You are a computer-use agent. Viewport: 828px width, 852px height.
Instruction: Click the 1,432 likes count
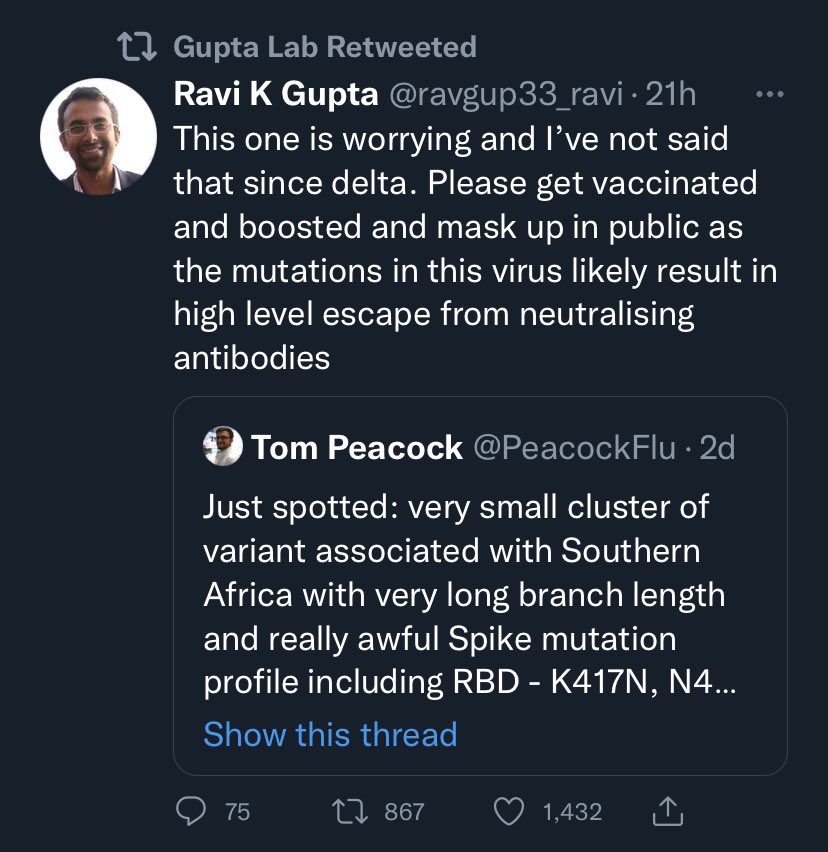coord(572,811)
